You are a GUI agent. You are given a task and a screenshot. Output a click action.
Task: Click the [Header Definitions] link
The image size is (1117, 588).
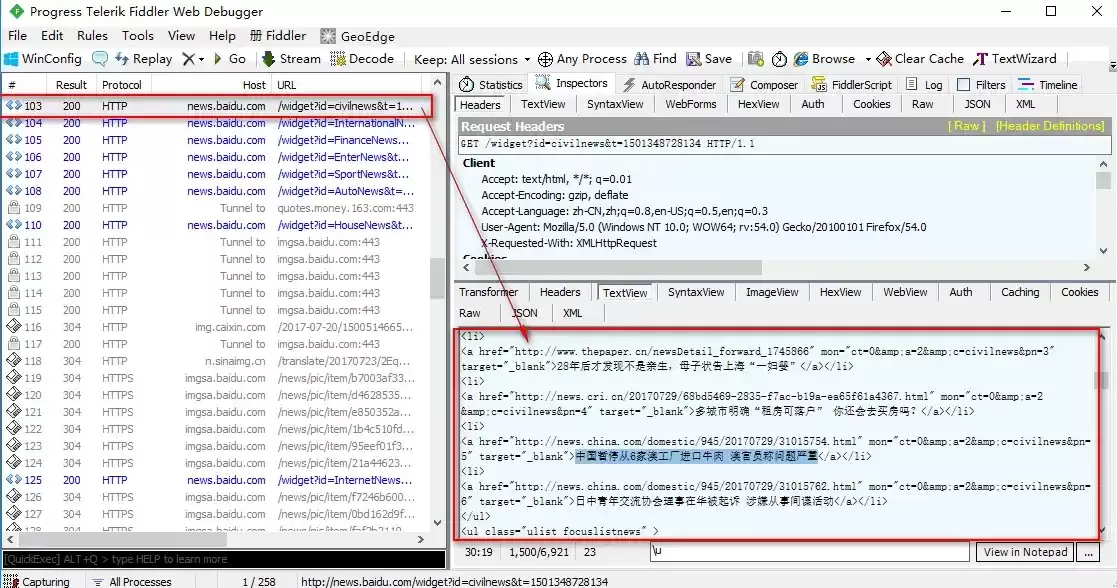point(1050,126)
